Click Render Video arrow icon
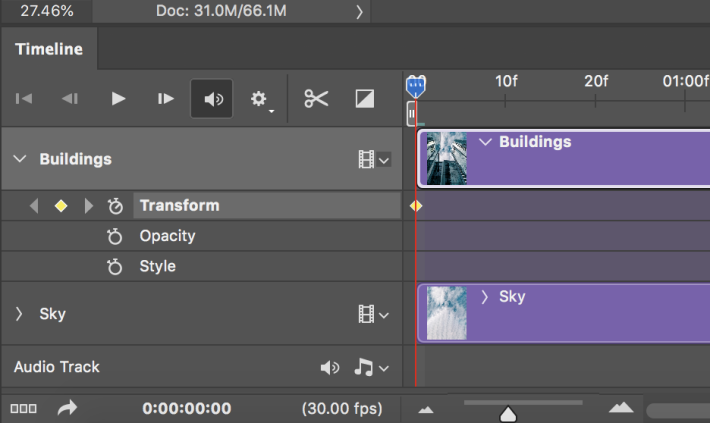This screenshot has height=423, width=710. [x=67, y=408]
